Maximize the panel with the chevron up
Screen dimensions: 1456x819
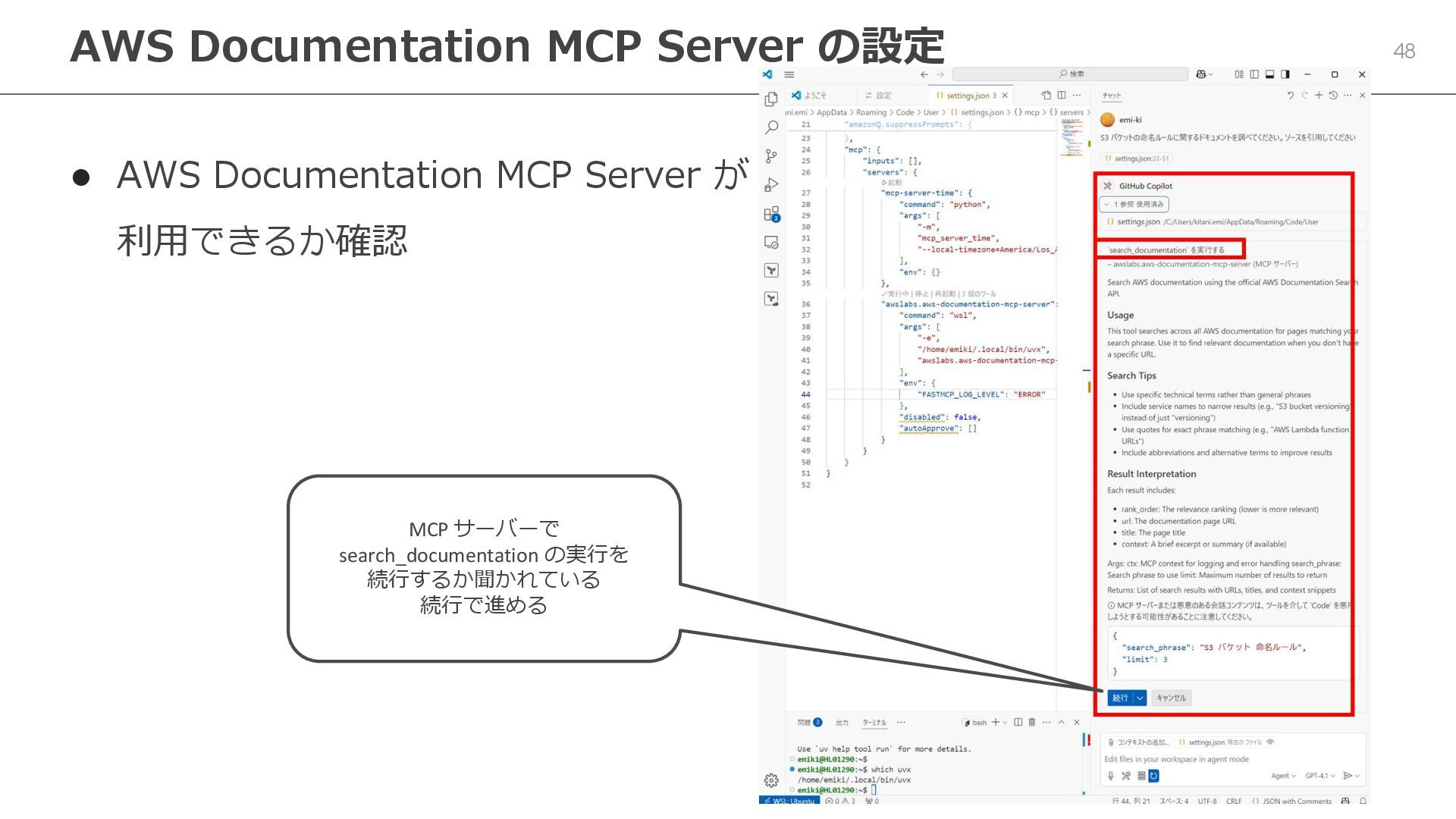point(1062,722)
